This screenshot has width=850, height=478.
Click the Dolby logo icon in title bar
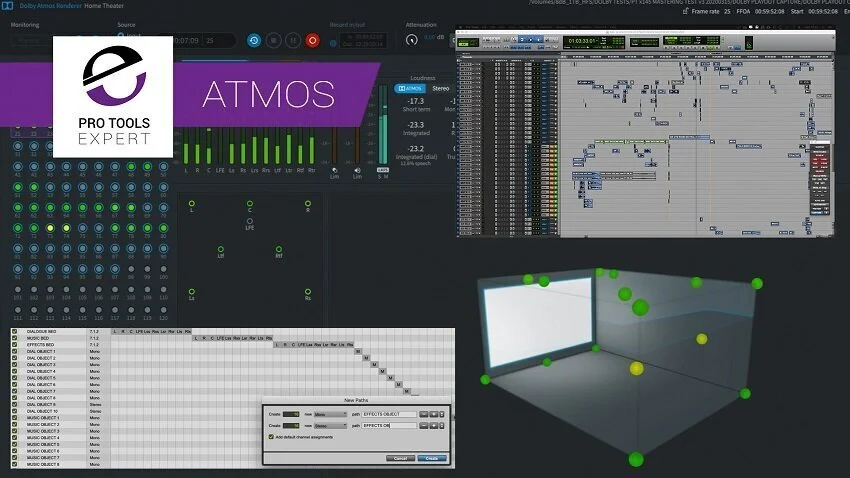pos(7,5)
